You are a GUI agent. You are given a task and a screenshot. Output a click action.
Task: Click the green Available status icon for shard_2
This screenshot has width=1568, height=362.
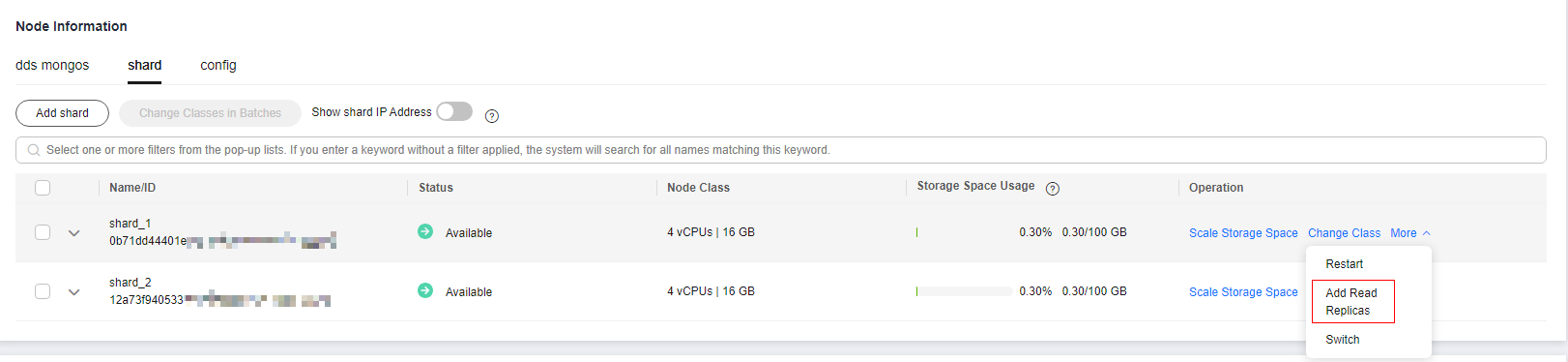tap(425, 290)
